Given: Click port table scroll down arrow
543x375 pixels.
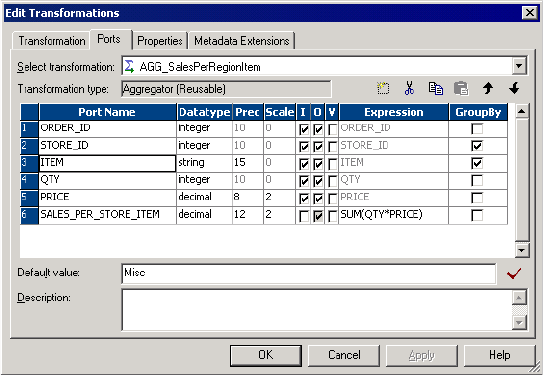Looking at the screenshot, I should 522,250.
